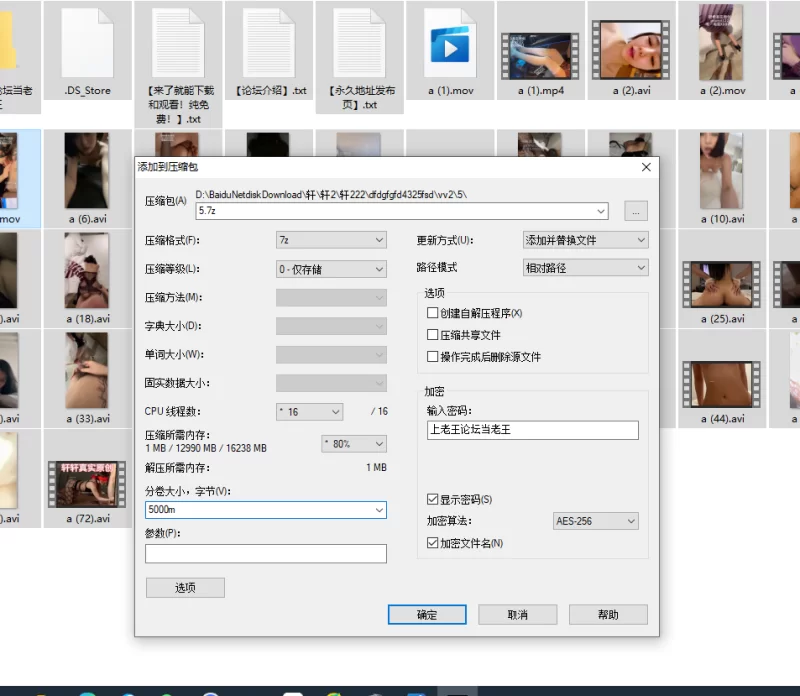Select the a (44).avi file
This screenshot has height=696, width=800.
pyautogui.click(x=722, y=379)
